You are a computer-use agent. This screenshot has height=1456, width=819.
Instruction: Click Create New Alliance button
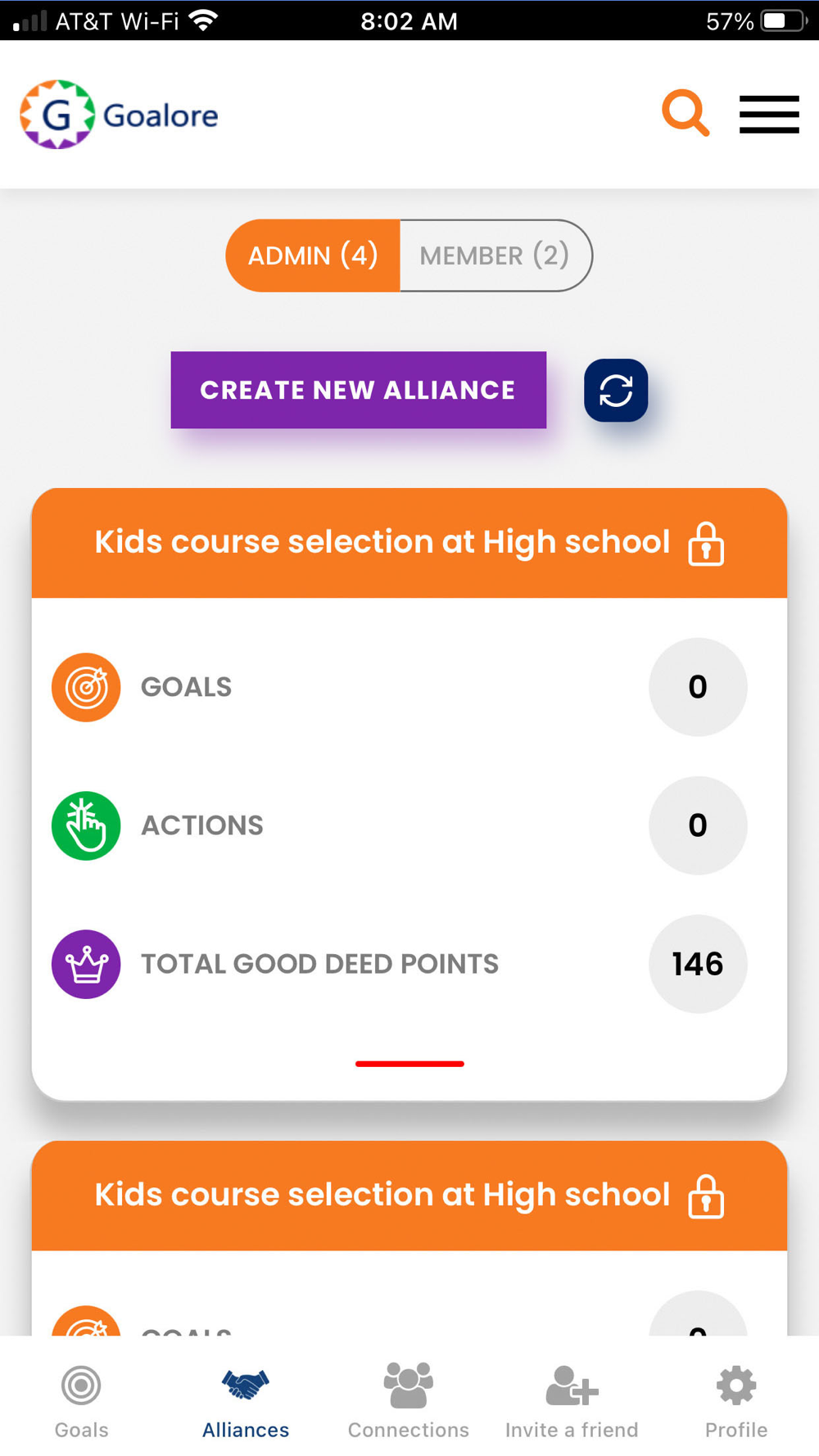coord(359,390)
